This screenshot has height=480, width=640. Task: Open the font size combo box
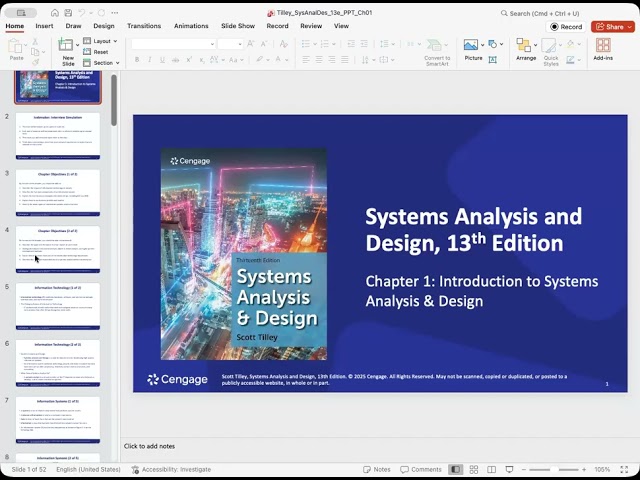point(231,44)
